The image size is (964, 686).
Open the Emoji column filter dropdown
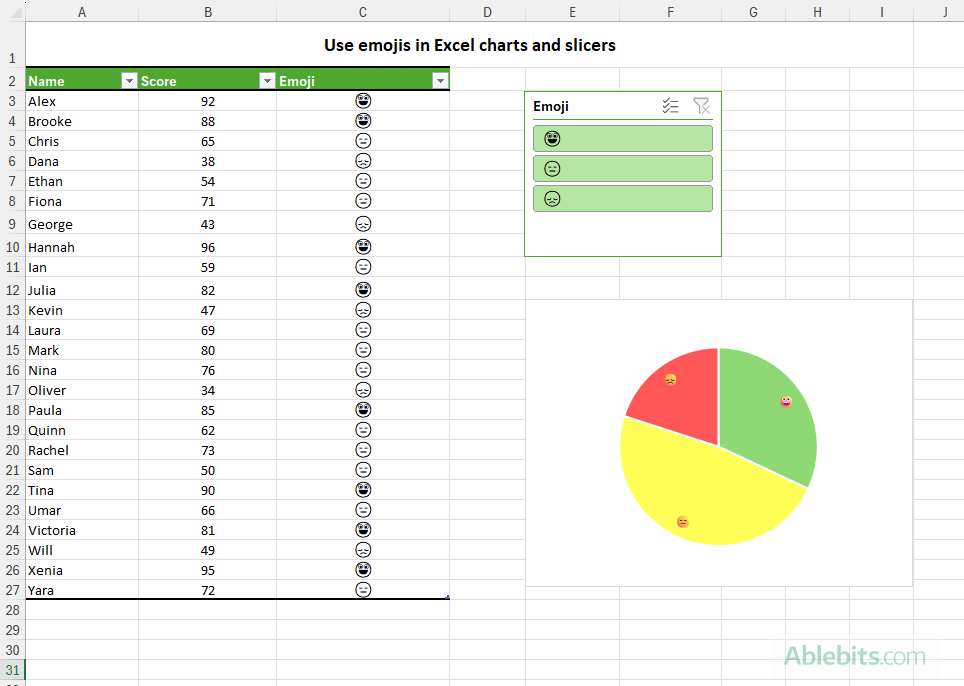pos(440,79)
